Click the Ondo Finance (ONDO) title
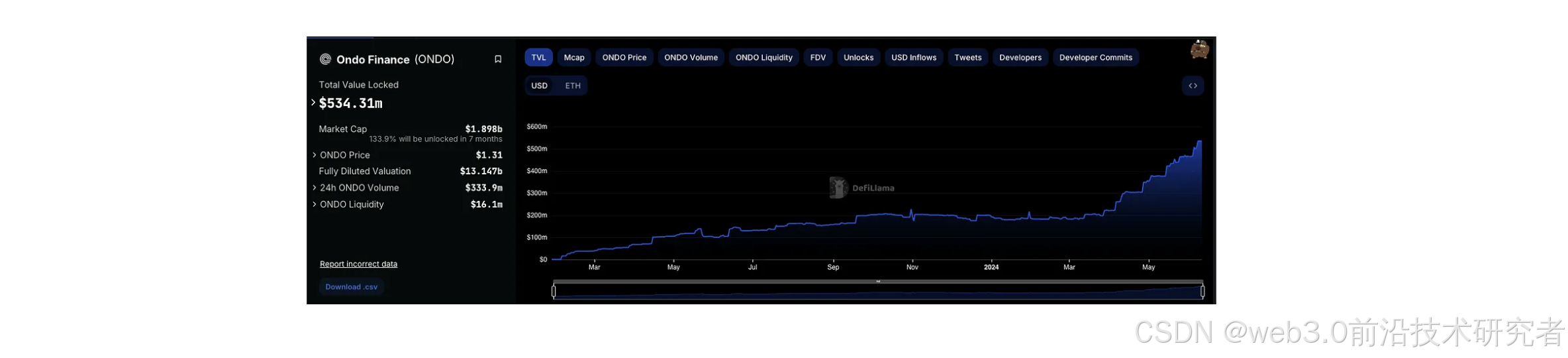This screenshot has height=358, width=1568. pos(395,59)
